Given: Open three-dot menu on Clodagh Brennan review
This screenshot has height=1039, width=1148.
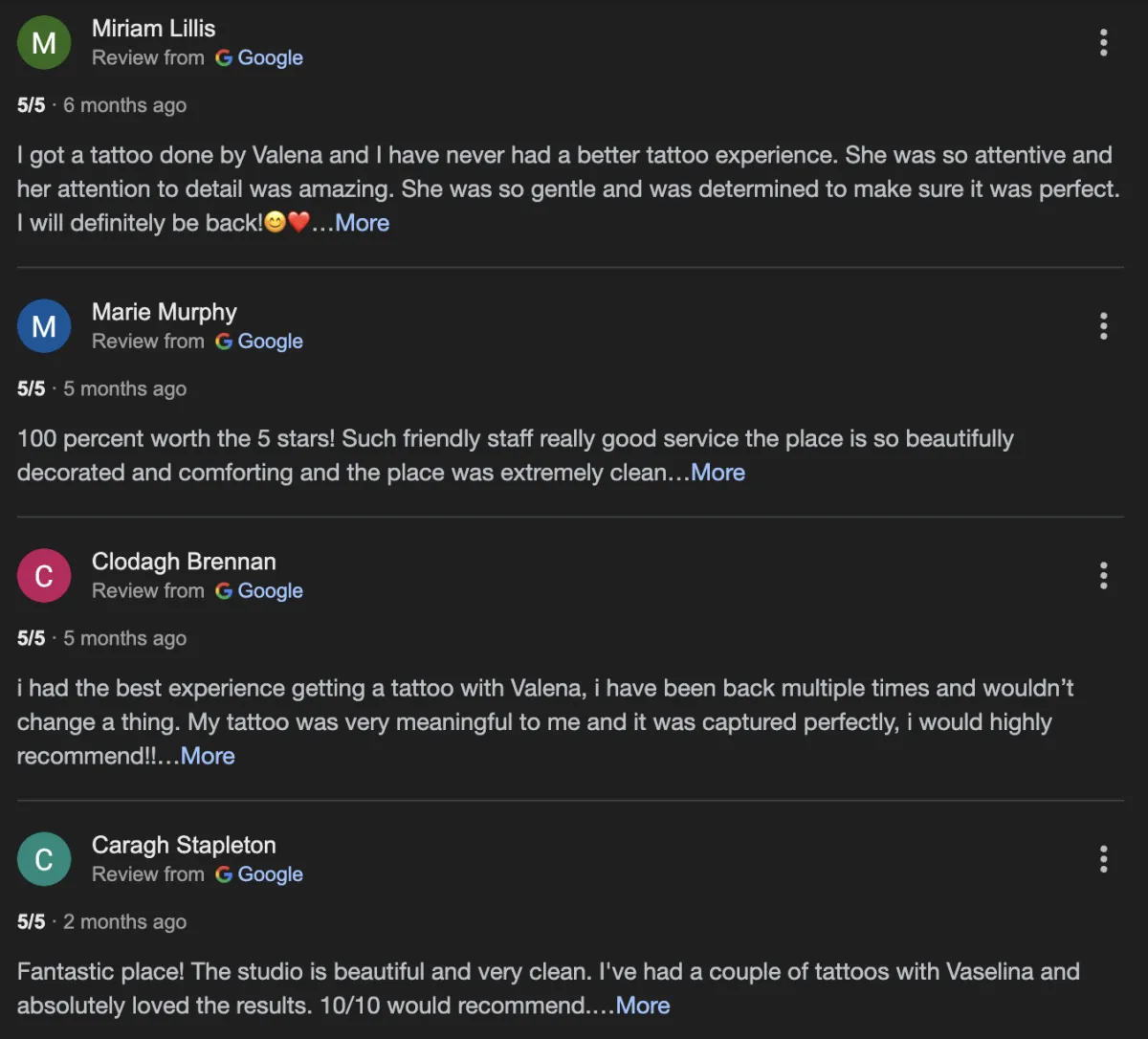Looking at the screenshot, I should click(x=1103, y=576).
